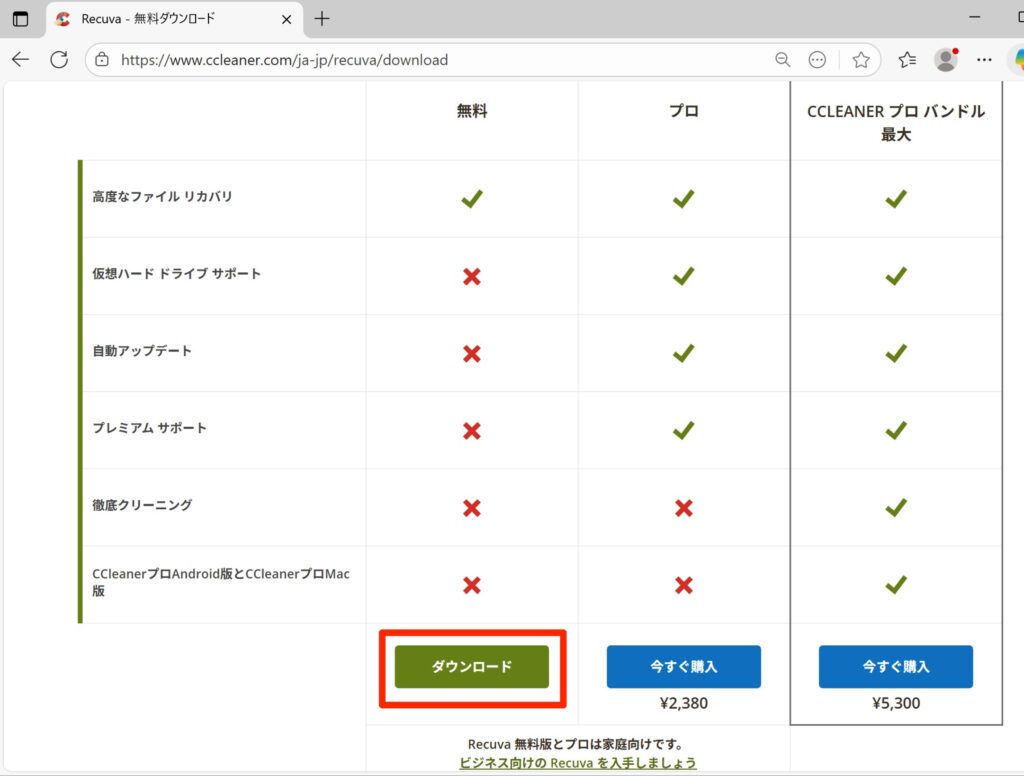Click the zoom magnifier icon in address bar

(x=783, y=60)
